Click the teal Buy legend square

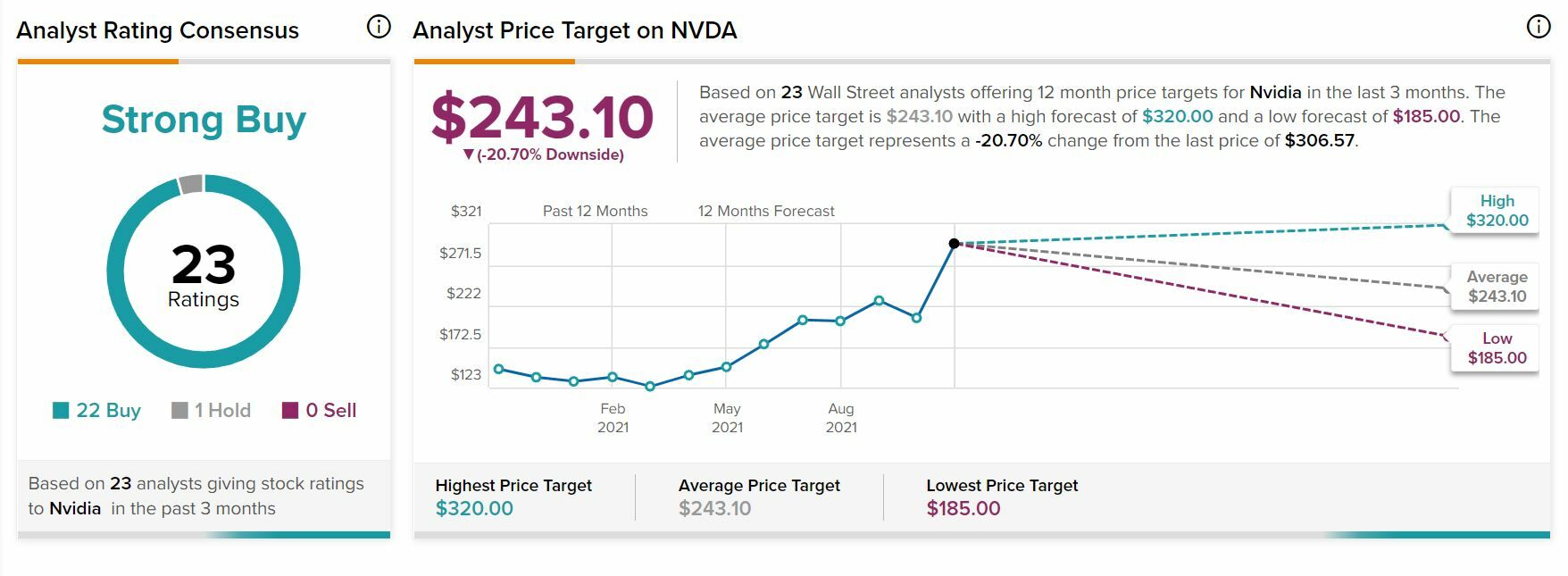point(61,410)
